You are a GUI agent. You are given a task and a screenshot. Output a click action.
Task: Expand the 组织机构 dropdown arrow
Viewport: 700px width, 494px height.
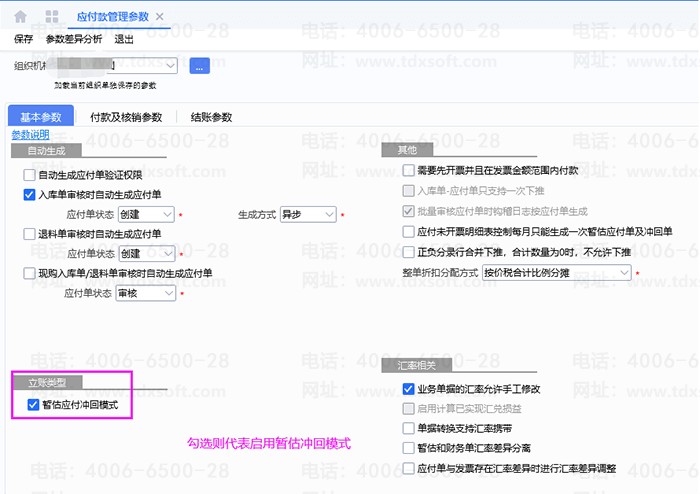(170, 66)
